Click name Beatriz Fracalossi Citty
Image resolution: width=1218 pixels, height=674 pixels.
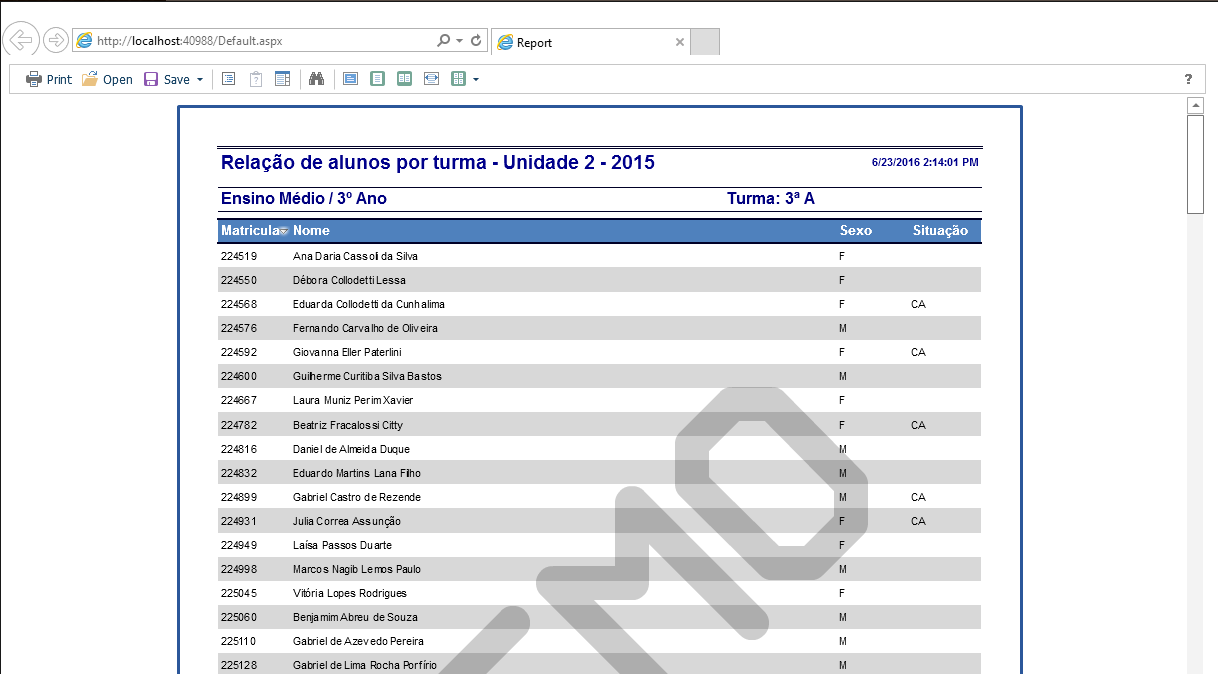348,425
